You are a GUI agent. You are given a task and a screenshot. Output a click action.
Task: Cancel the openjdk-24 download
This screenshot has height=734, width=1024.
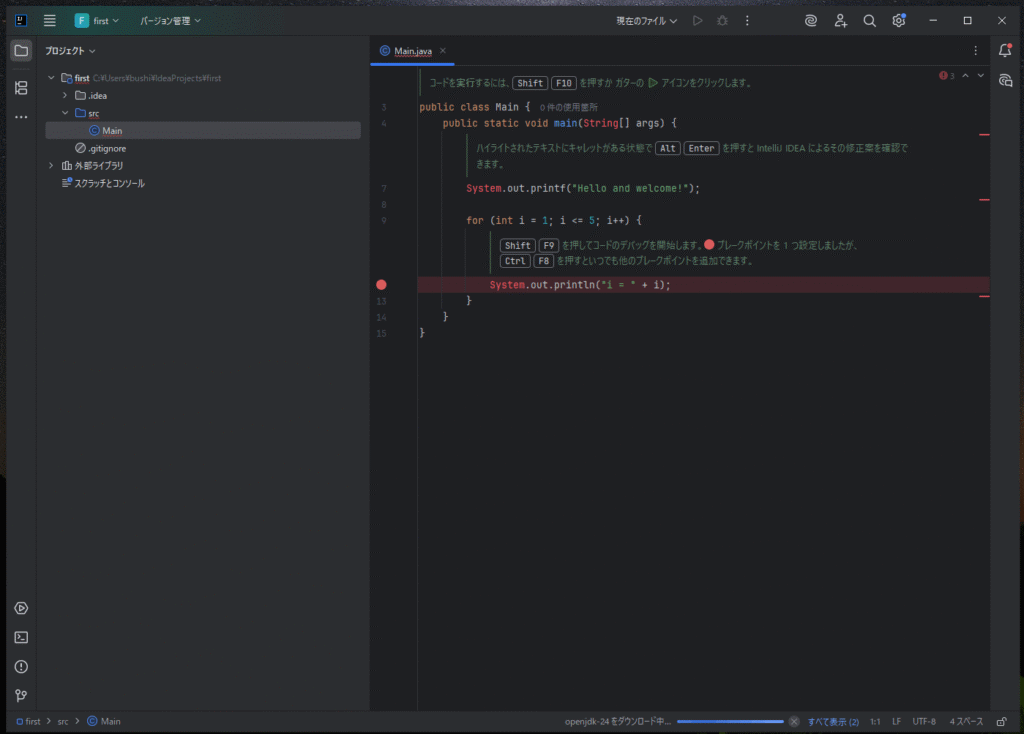(793, 722)
